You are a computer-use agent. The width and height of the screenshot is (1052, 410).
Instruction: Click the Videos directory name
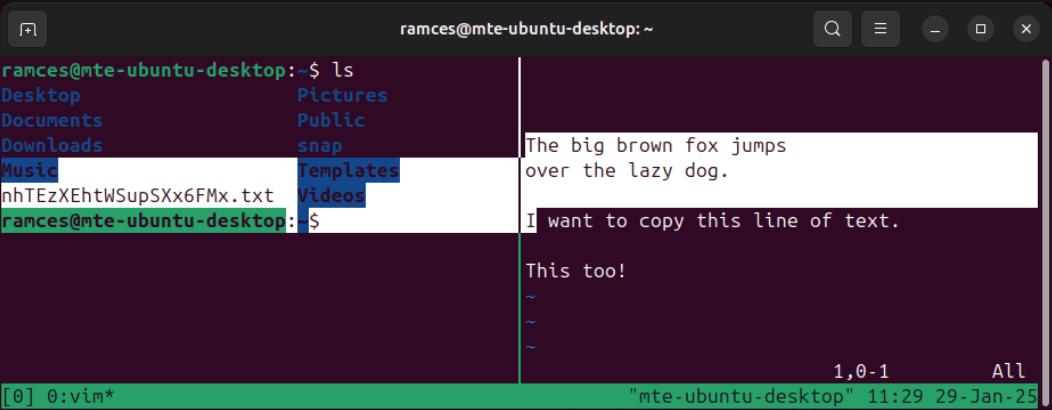tap(331, 196)
